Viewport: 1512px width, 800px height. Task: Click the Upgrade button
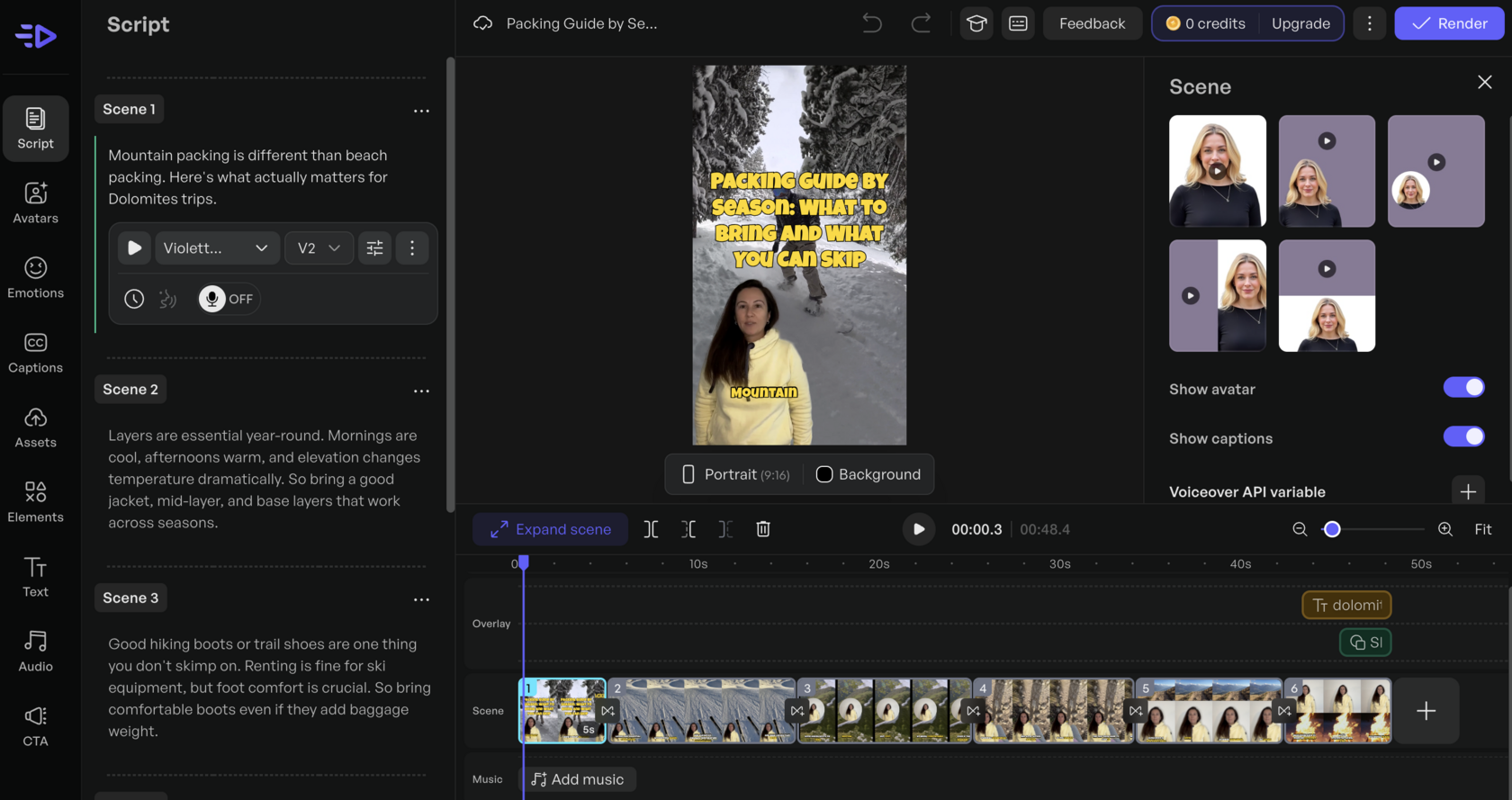(1300, 23)
